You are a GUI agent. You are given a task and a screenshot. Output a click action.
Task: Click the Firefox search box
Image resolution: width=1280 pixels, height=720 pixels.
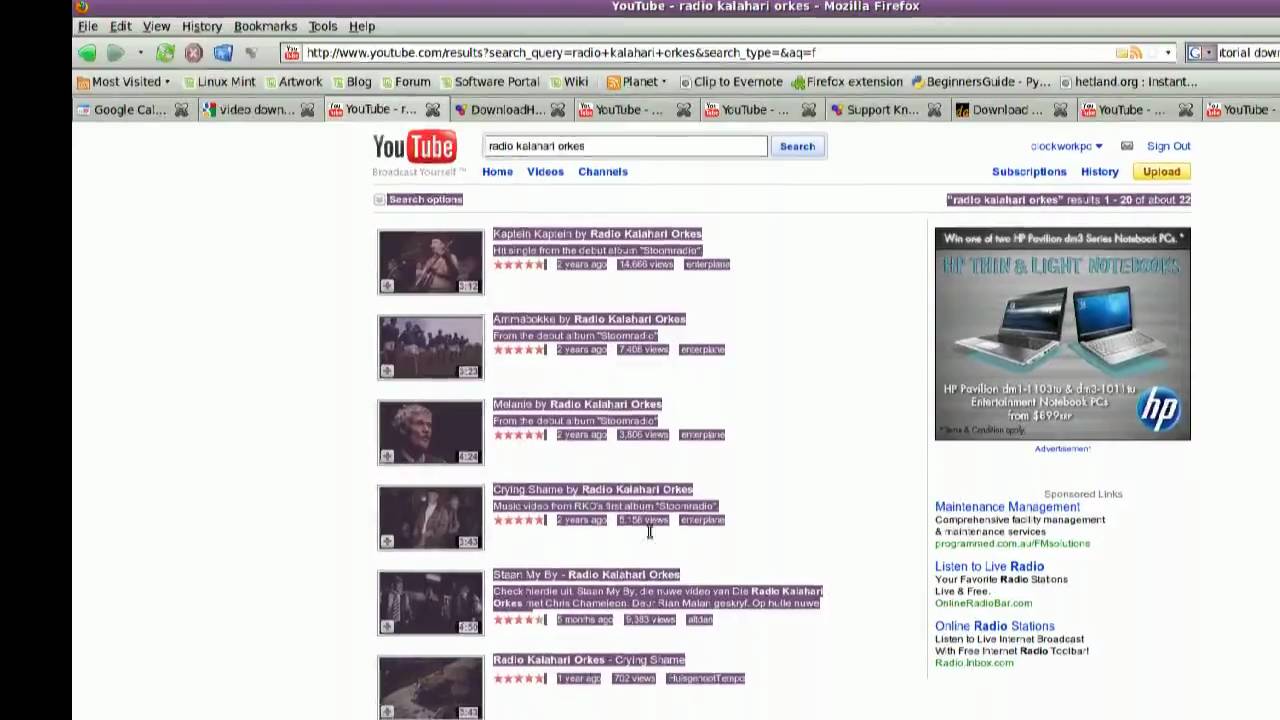tap(1248, 53)
